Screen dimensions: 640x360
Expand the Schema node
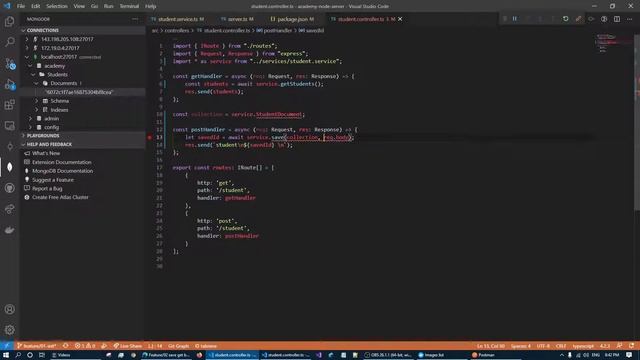click(x=37, y=101)
